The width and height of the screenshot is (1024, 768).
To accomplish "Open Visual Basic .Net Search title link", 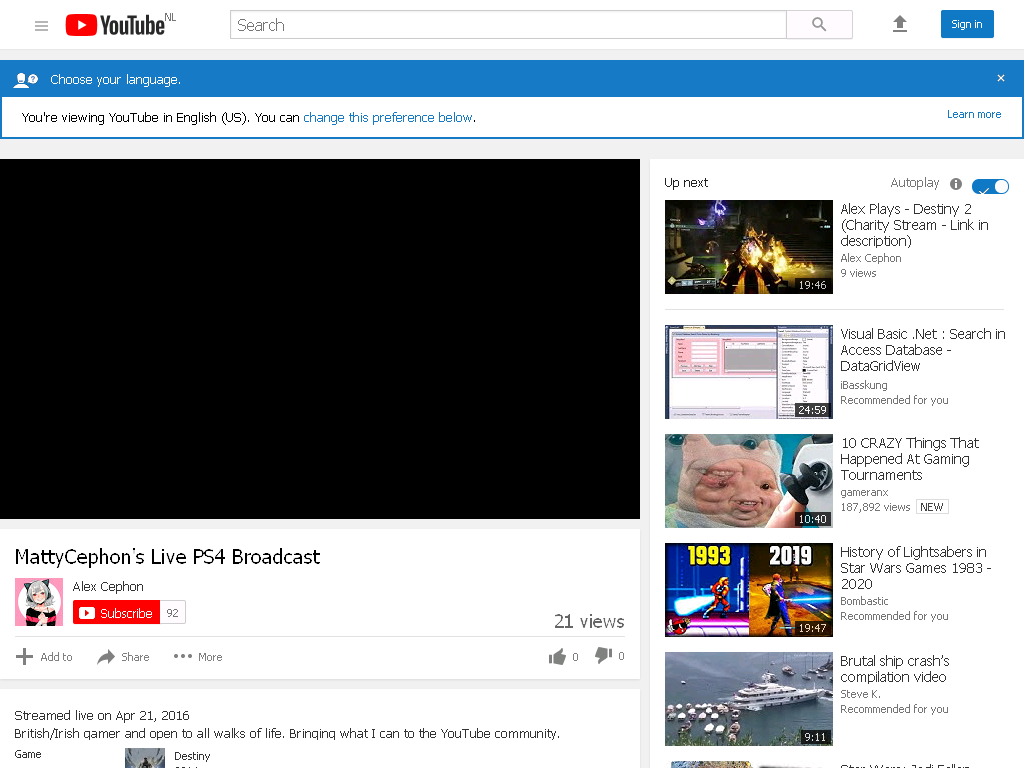I will coord(922,350).
